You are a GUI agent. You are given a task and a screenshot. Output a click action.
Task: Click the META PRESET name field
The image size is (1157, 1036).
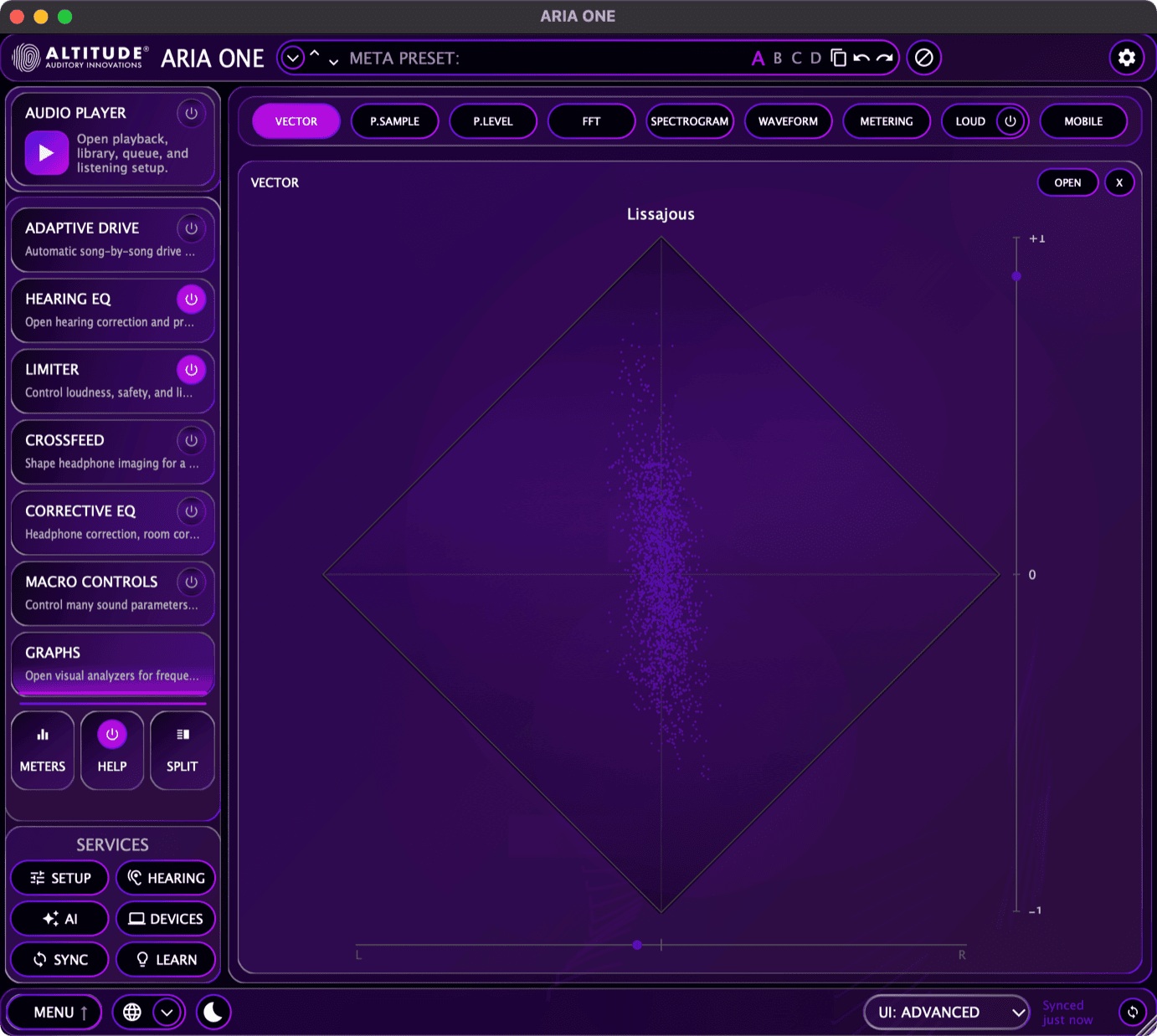tap(544, 58)
